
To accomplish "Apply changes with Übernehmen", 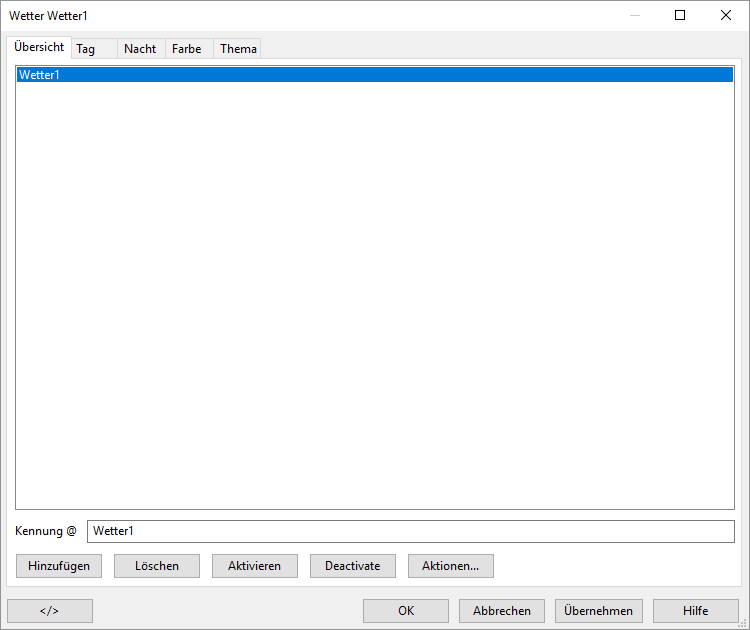I will [x=598, y=611].
